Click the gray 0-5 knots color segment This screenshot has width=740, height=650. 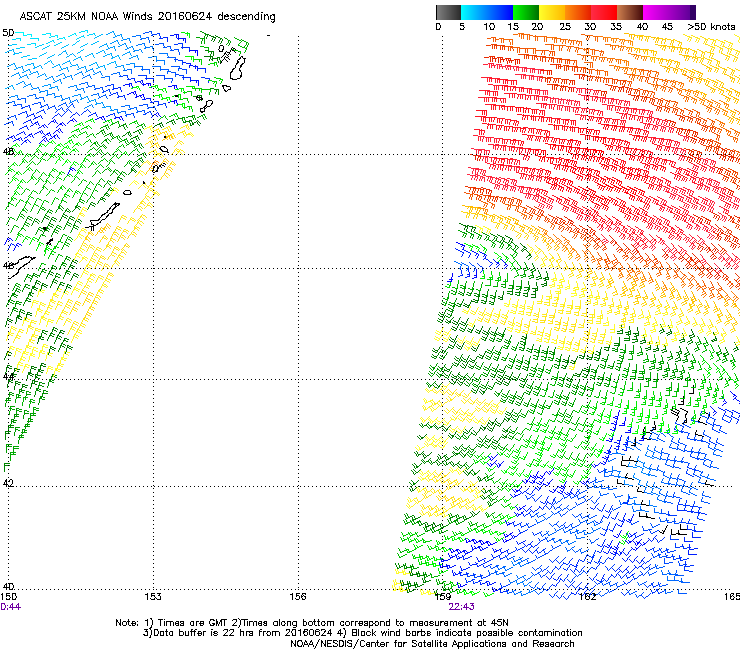[x=448, y=12]
